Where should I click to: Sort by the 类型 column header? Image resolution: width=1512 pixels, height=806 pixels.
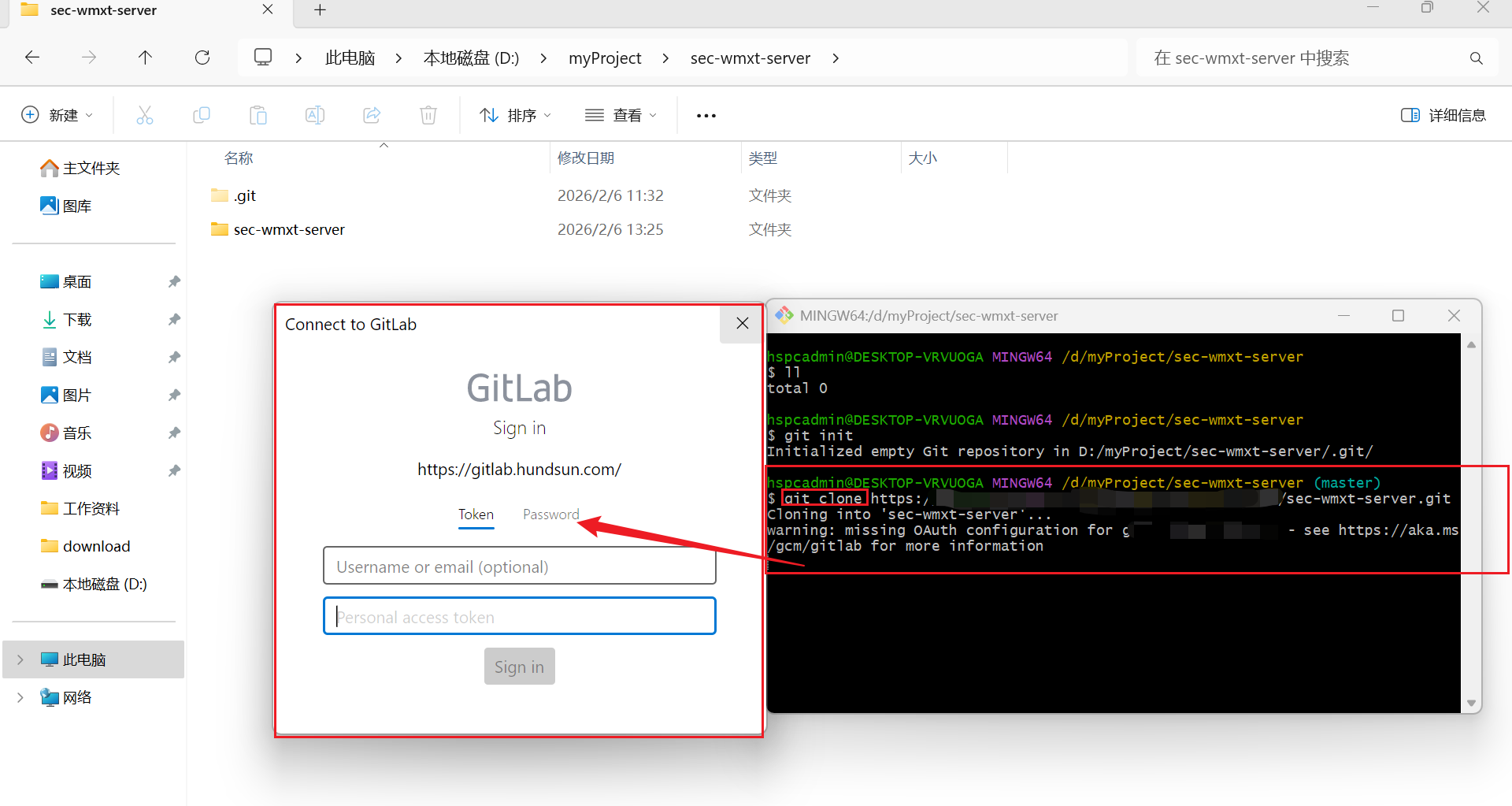[x=763, y=158]
